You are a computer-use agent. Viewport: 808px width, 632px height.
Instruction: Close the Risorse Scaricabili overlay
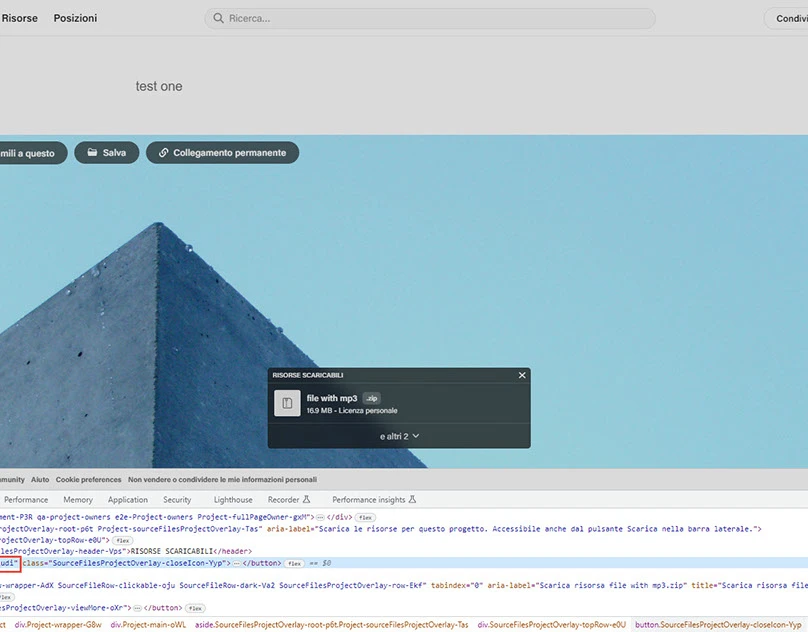pyautogui.click(x=522, y=375)
